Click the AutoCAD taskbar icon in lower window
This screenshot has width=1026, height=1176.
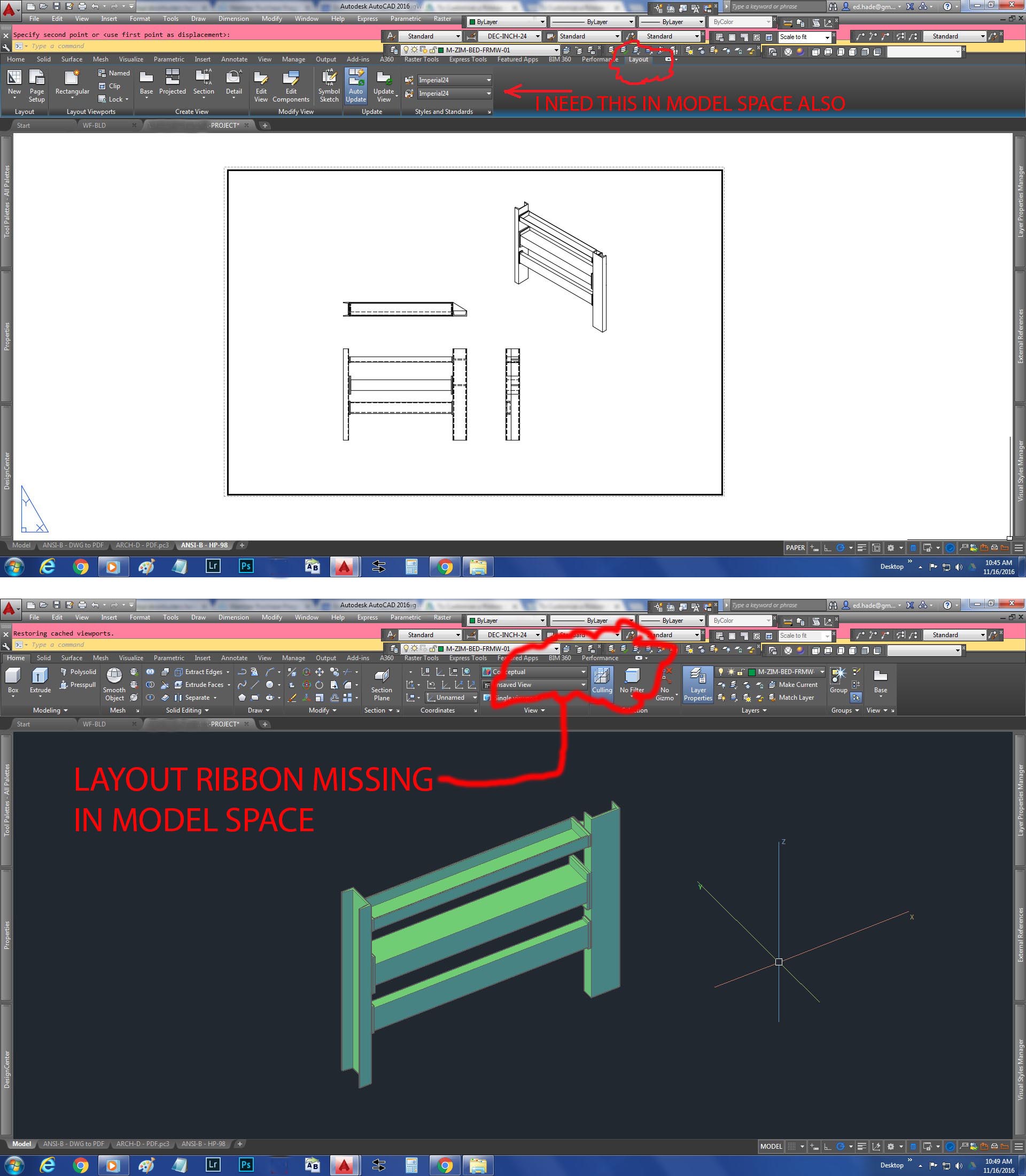click(345, 1164)
